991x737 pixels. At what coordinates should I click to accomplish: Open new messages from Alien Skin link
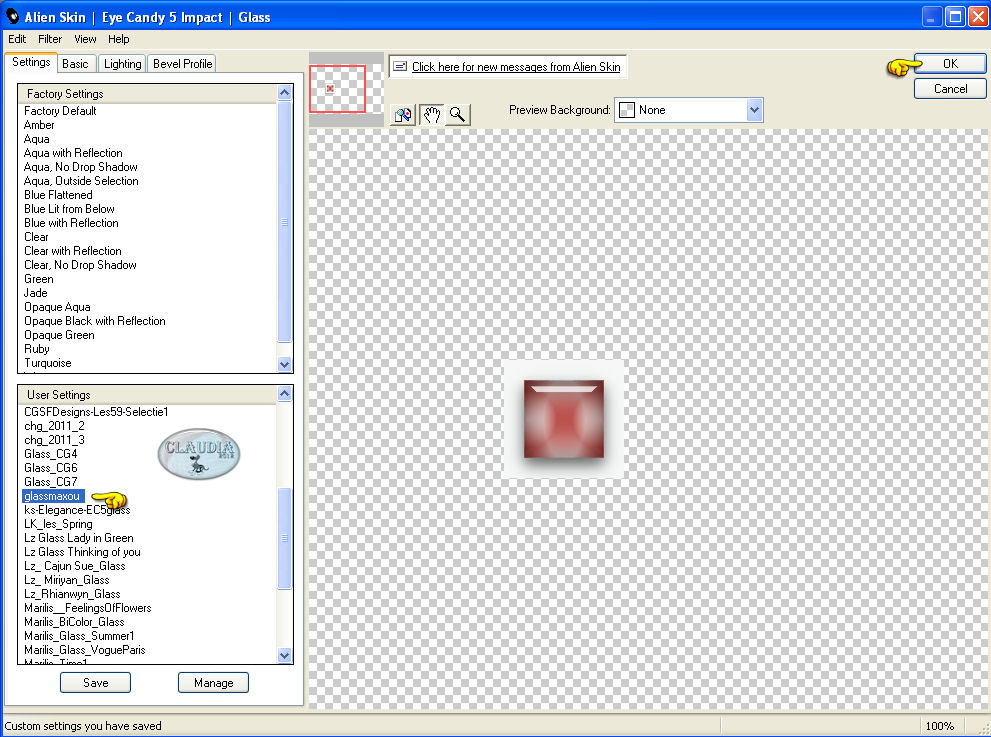tap(516, 66)
